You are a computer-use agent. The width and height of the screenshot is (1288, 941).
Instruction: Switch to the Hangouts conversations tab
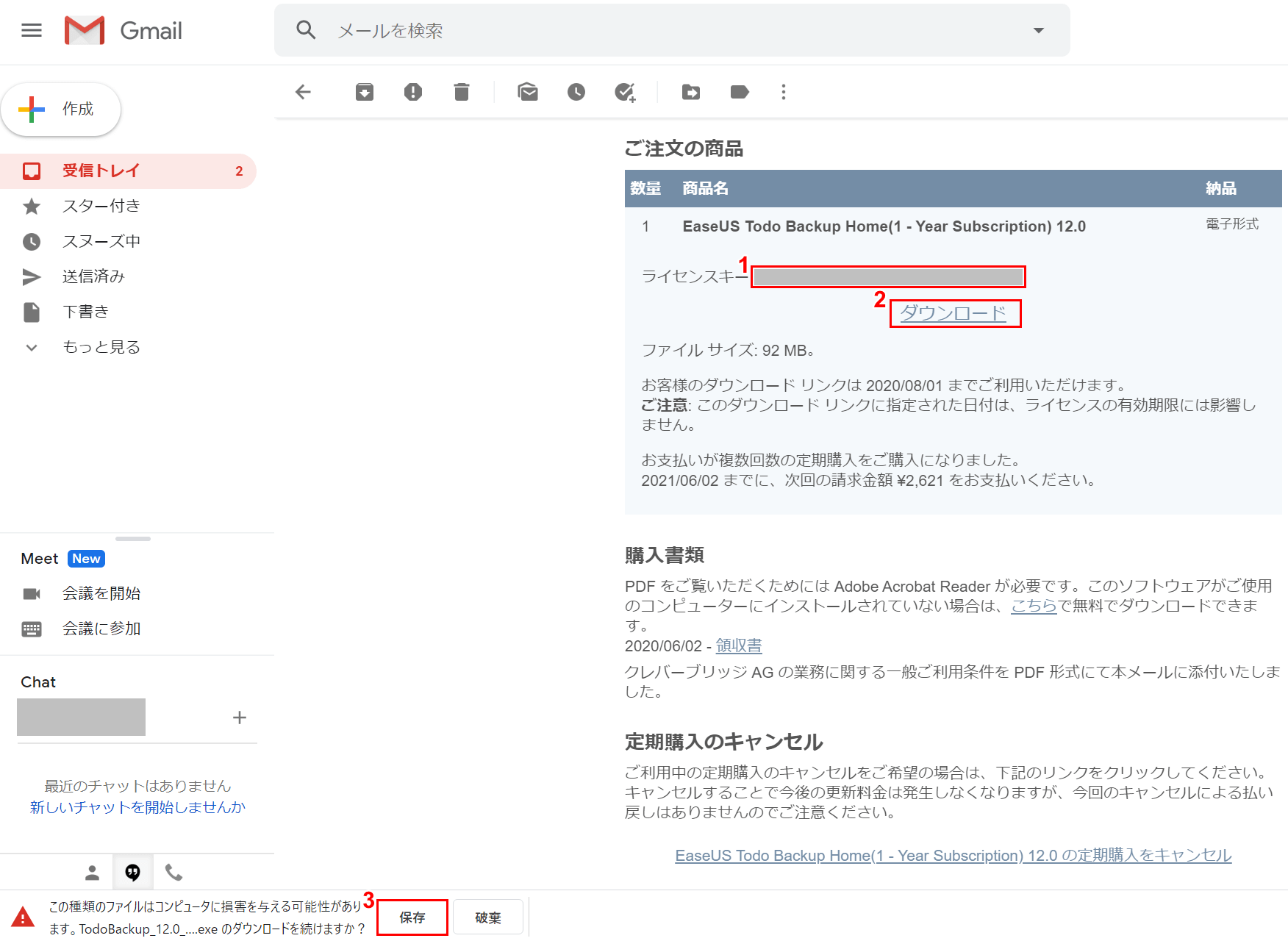tap(133, 873)
